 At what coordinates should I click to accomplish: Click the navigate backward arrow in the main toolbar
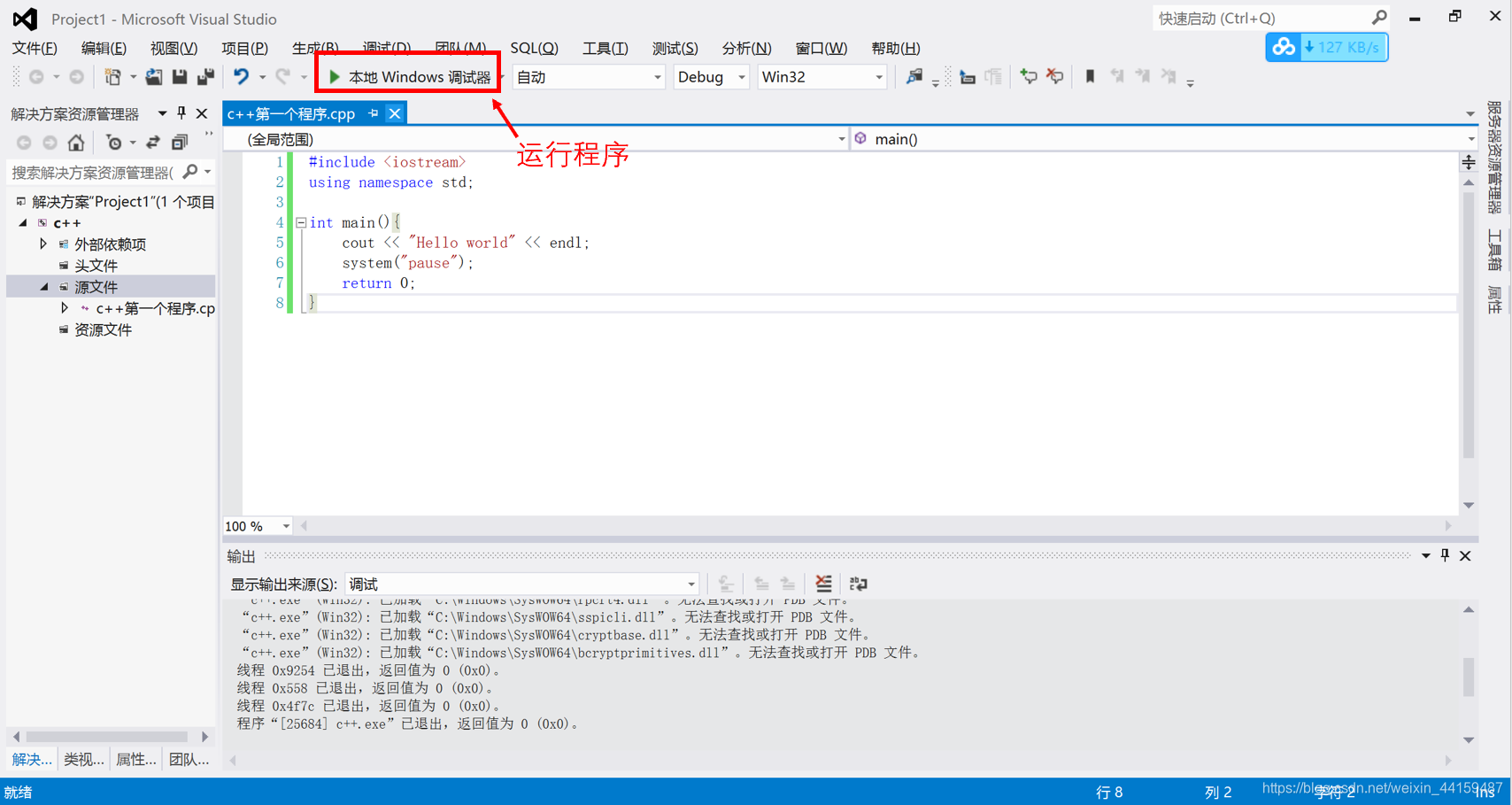(x=36, y=77)
